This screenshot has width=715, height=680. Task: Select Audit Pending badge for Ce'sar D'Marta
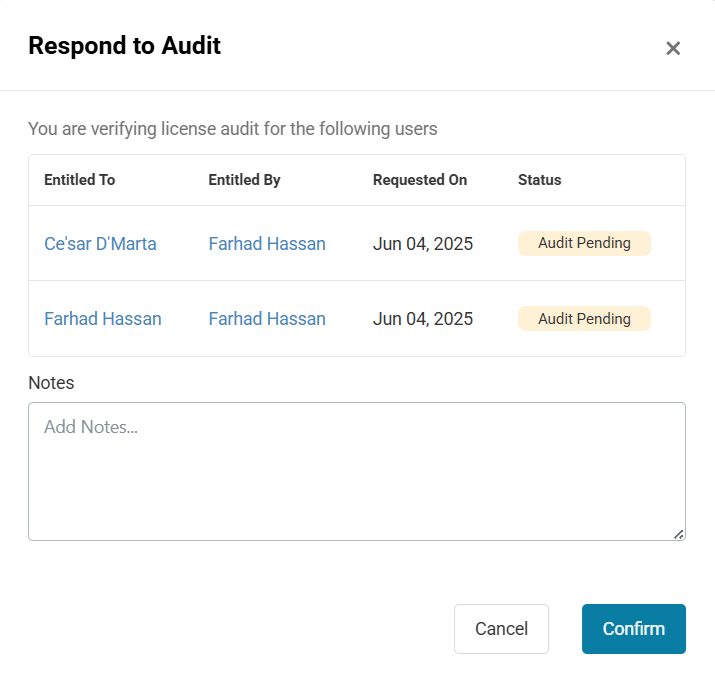[x=584, y=243]
